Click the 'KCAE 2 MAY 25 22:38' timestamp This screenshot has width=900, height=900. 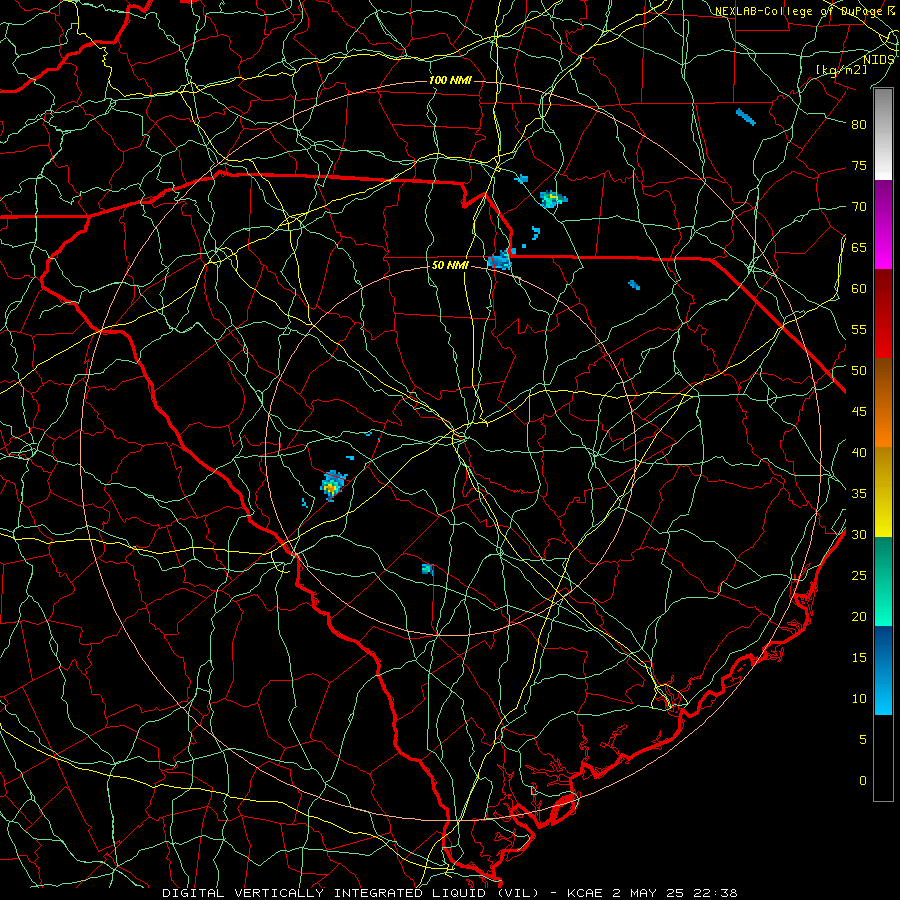pyautogui.click(x=652, y=893)
